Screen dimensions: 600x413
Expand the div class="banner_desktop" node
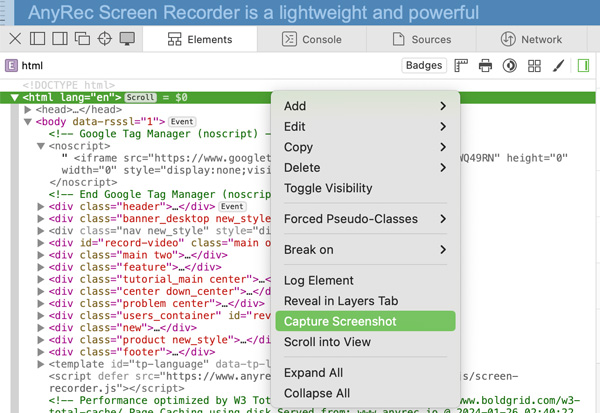click(41, 219)
